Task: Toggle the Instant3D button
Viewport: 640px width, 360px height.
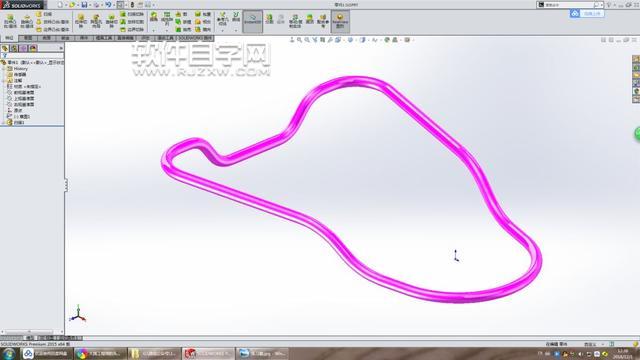Action: (253, 21)
